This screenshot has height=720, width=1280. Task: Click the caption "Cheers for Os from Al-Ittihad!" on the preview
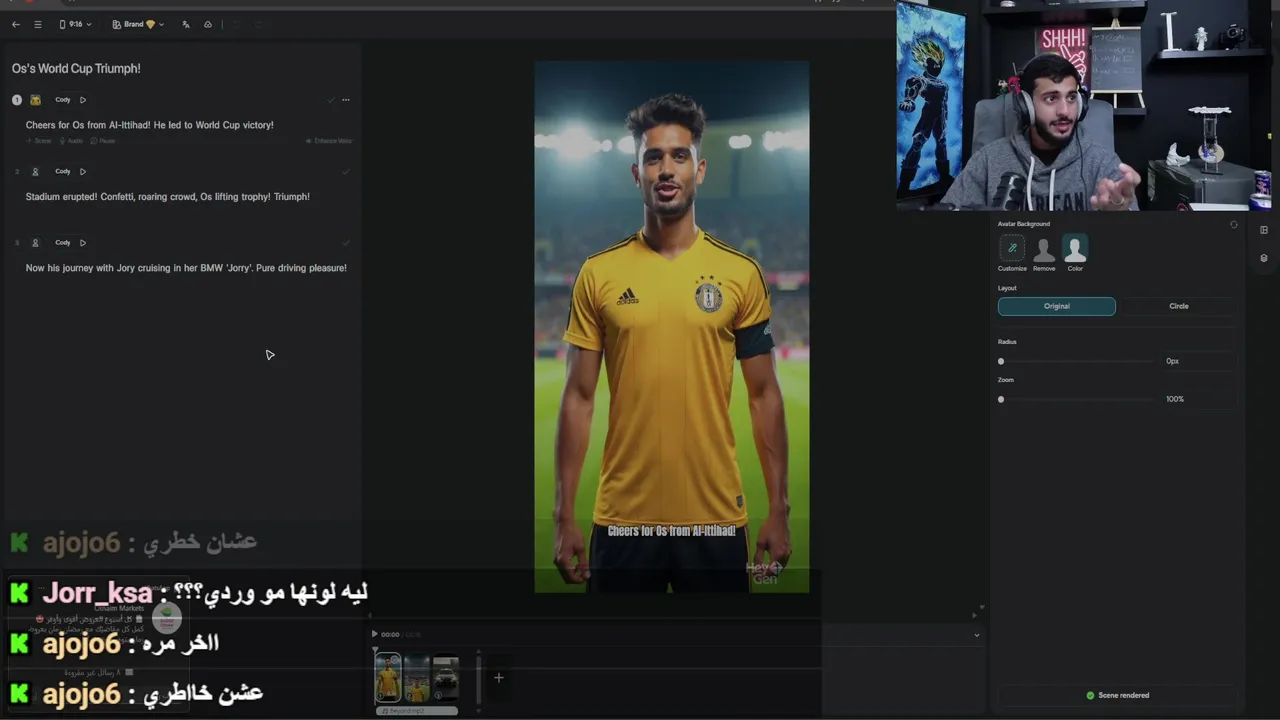(x=671, y=531)
